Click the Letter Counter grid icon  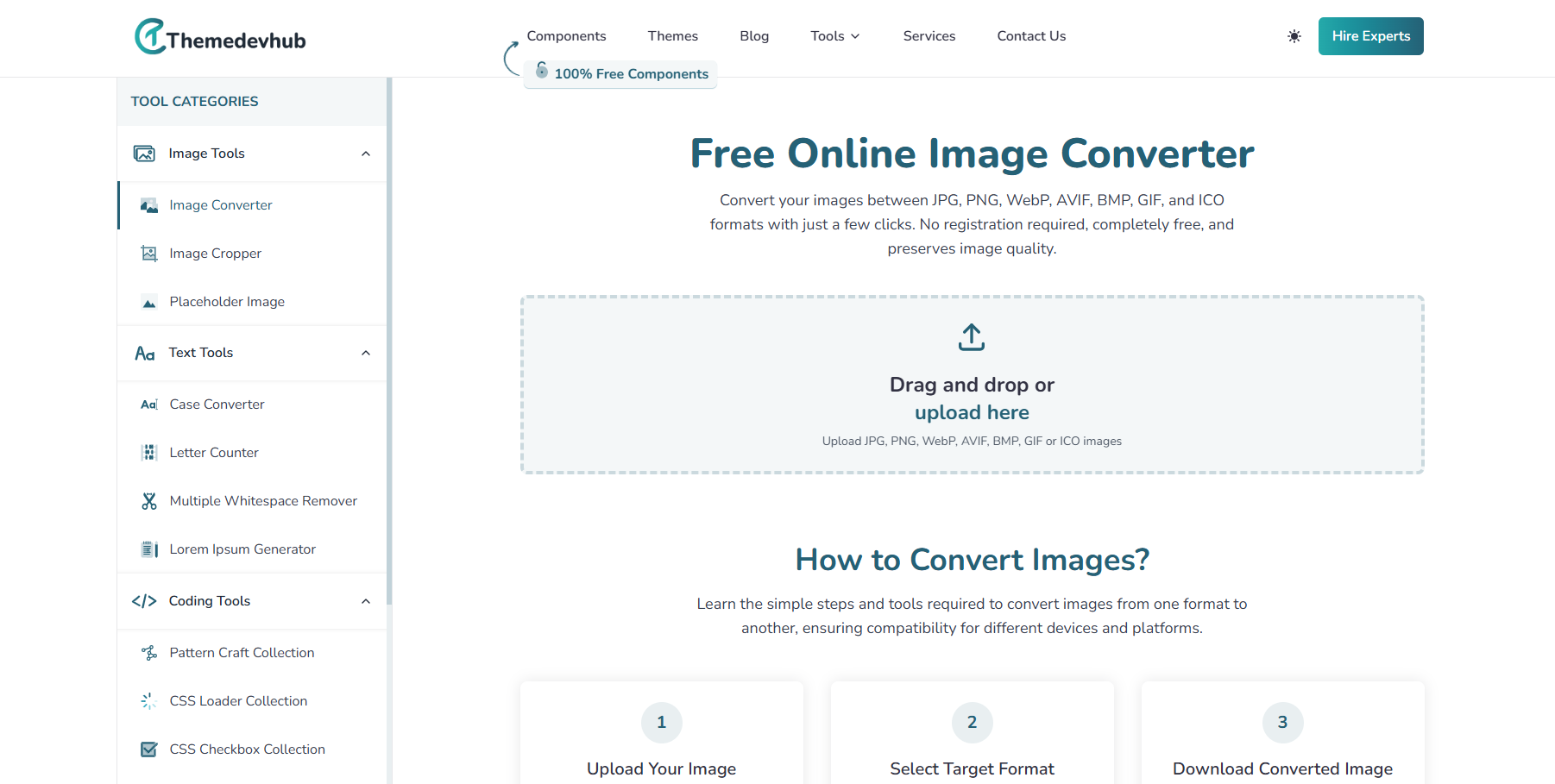[x=148, y=452]
